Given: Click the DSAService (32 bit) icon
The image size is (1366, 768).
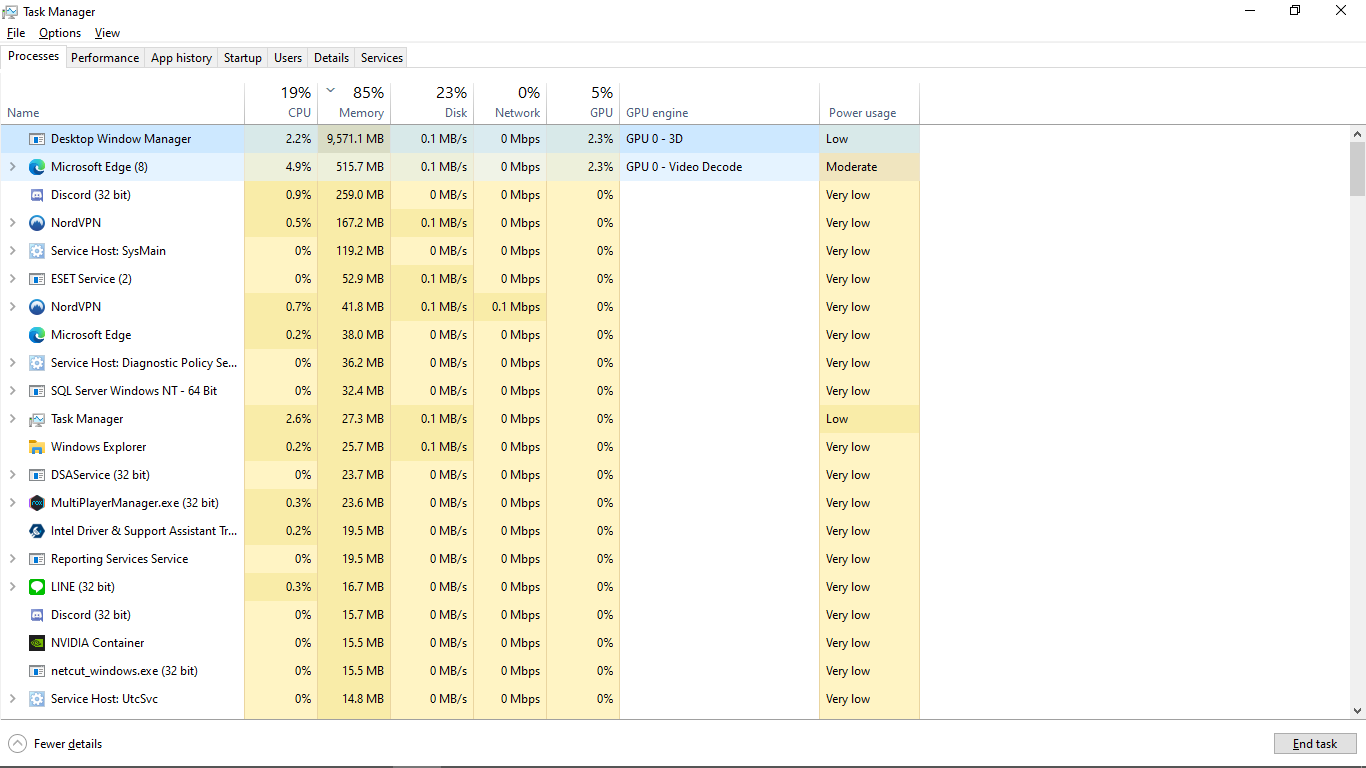Looking at the screenshot, I should tap(37, 475).
